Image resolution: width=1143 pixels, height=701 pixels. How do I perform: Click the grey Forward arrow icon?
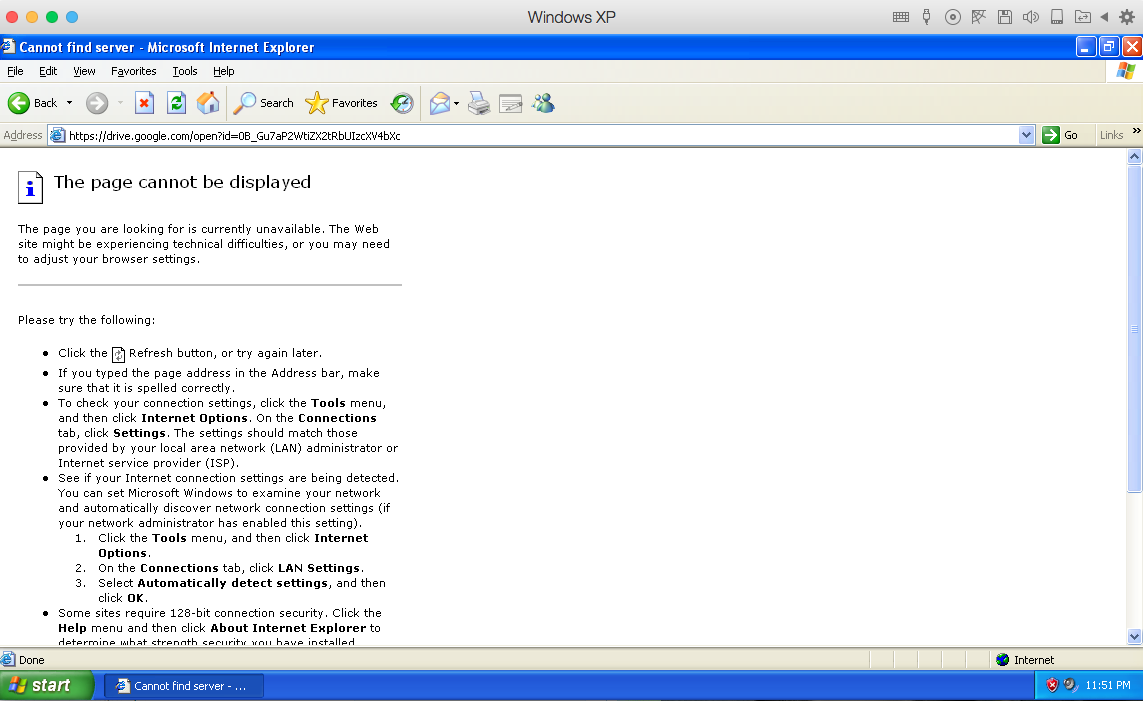pyautogui.click(x=96, y=103)
